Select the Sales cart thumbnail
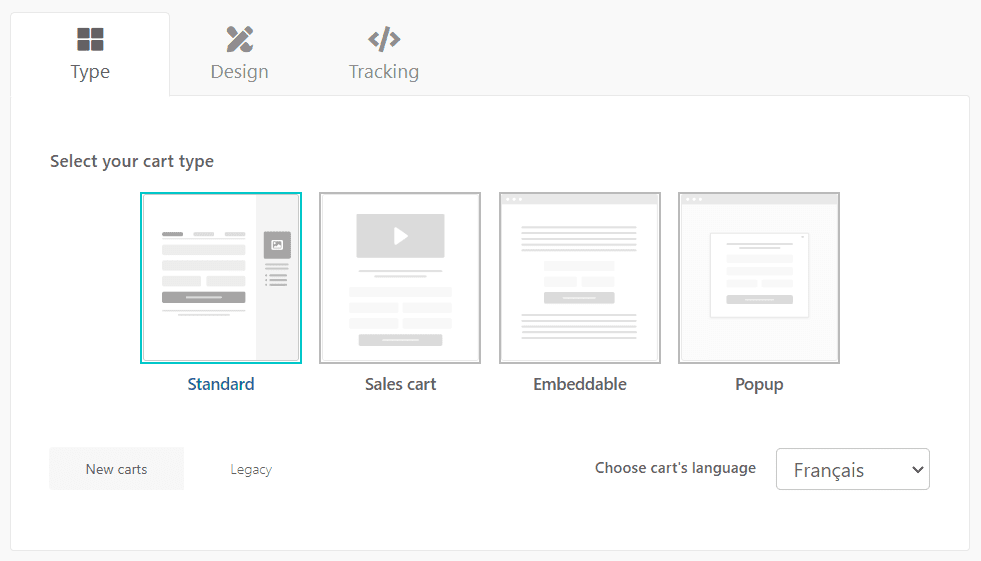Image resolution: width=981 pixels, height=561 pixels. click(x=400, y=278)
